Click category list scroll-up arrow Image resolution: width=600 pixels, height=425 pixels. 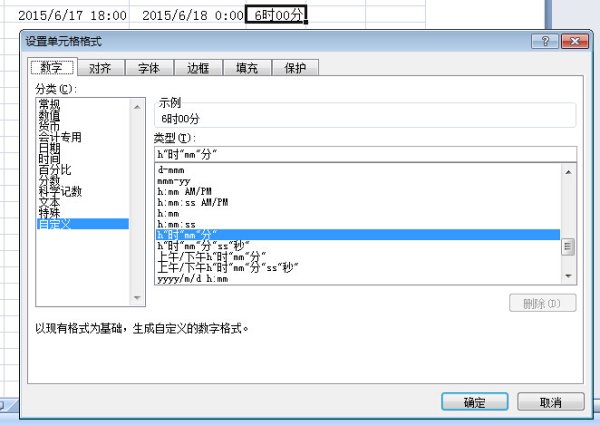137,107
